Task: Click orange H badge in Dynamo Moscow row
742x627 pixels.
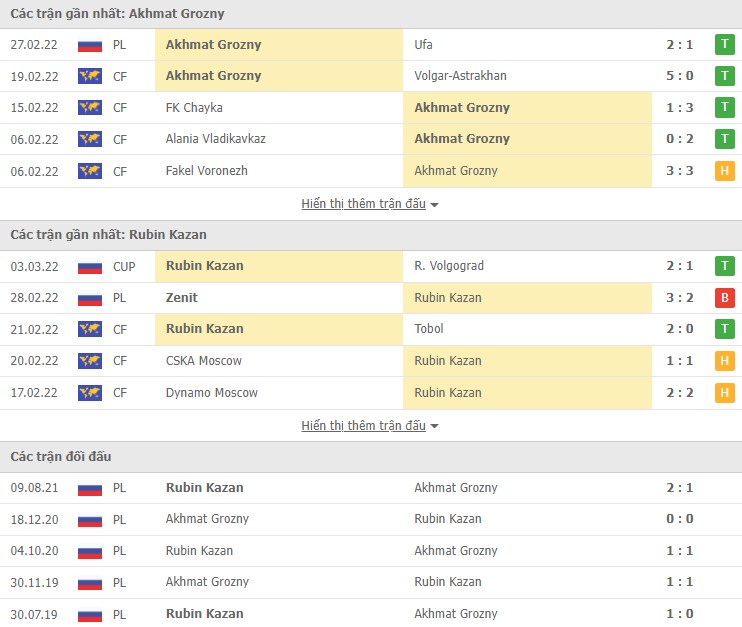Action: tap(724, 393)
